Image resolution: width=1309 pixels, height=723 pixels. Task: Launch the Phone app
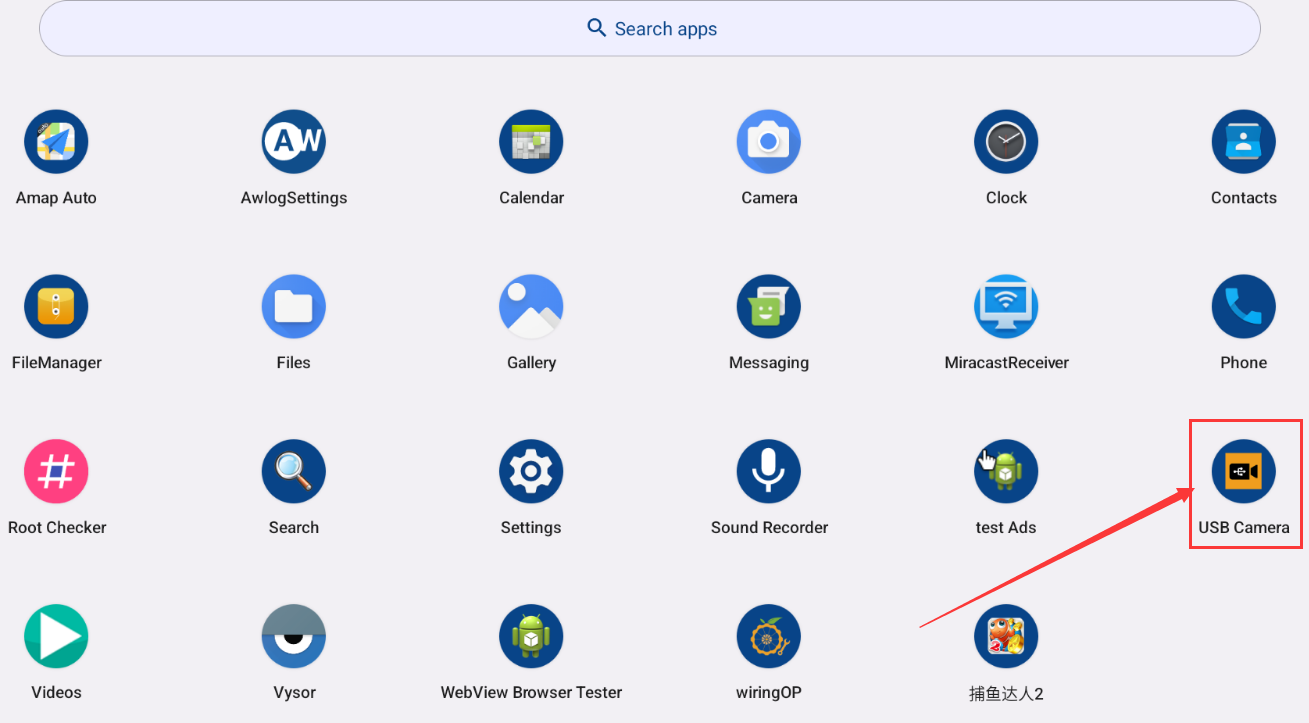point(1244,307)
